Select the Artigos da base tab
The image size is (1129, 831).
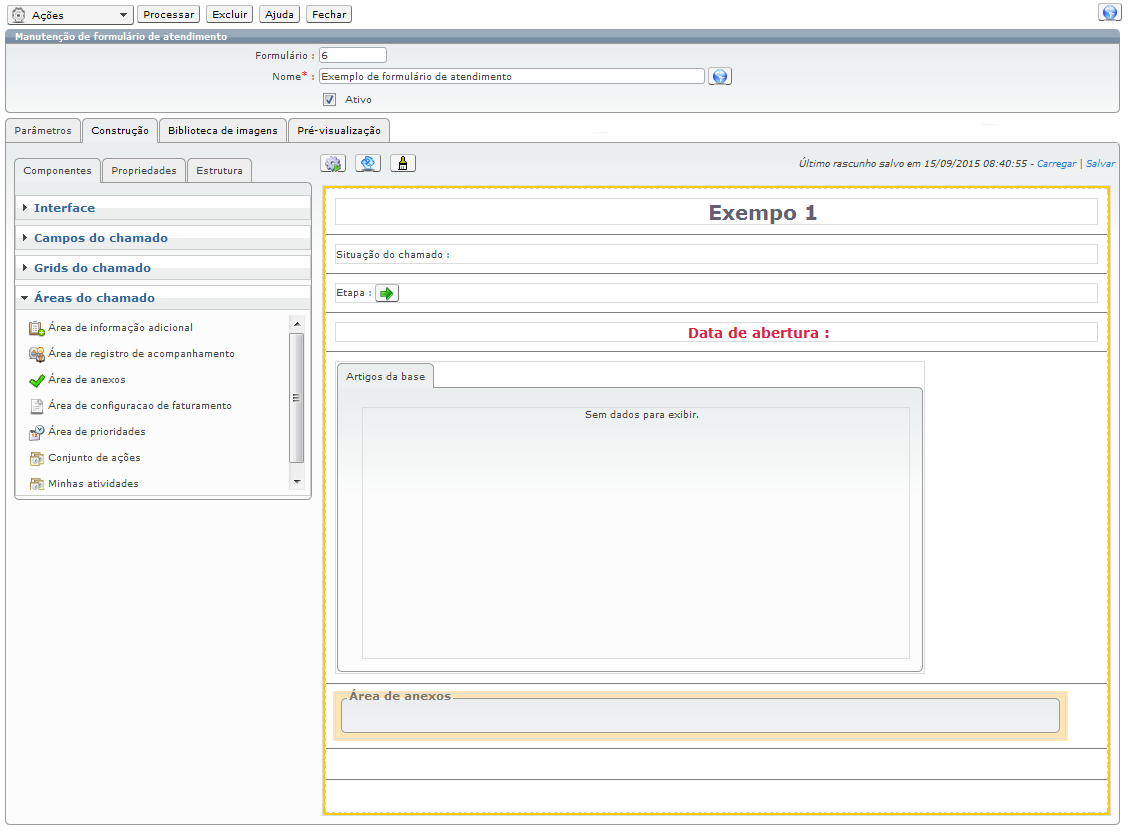coord(386,377)
